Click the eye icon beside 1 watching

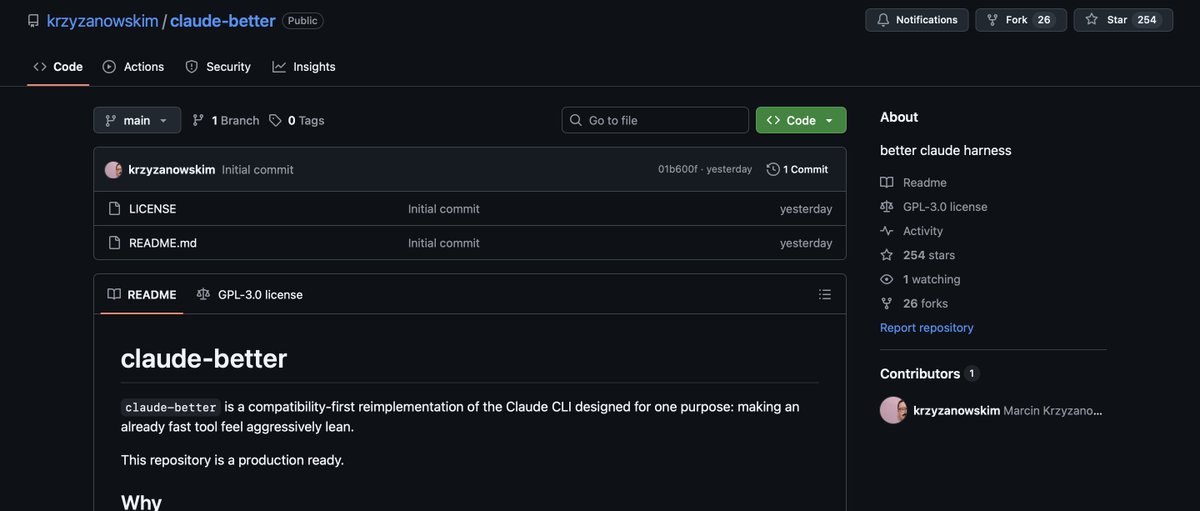(887, 279)
